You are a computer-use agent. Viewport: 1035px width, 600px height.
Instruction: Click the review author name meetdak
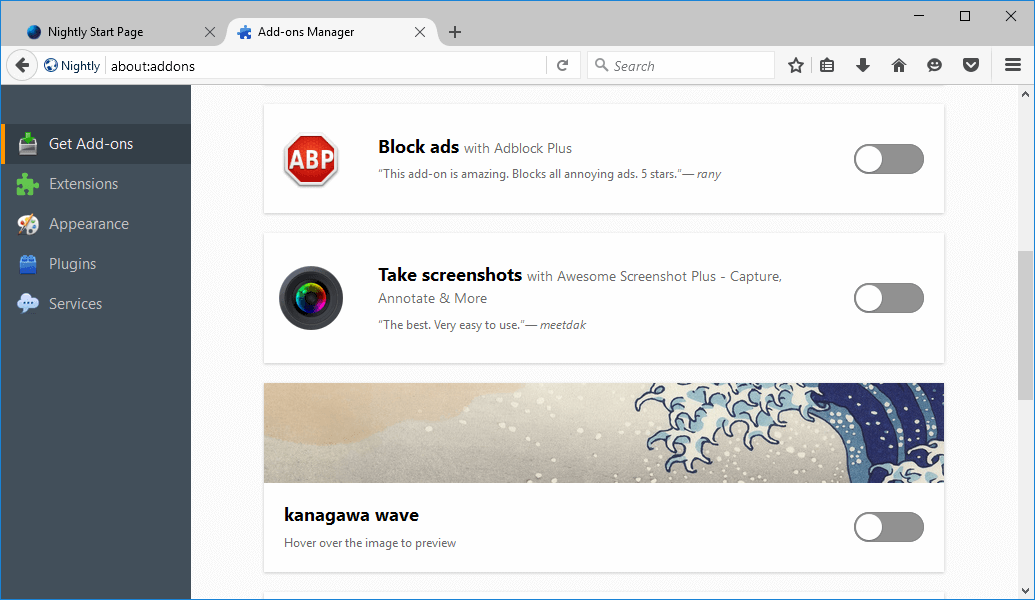pyautogui.click(x=563, y=325)
